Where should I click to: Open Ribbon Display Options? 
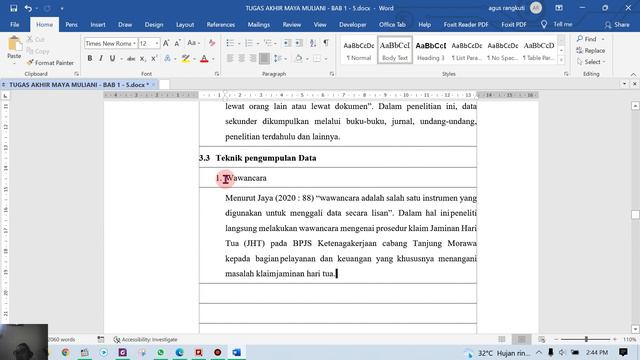pyautogui.click(x=559, y=8)
